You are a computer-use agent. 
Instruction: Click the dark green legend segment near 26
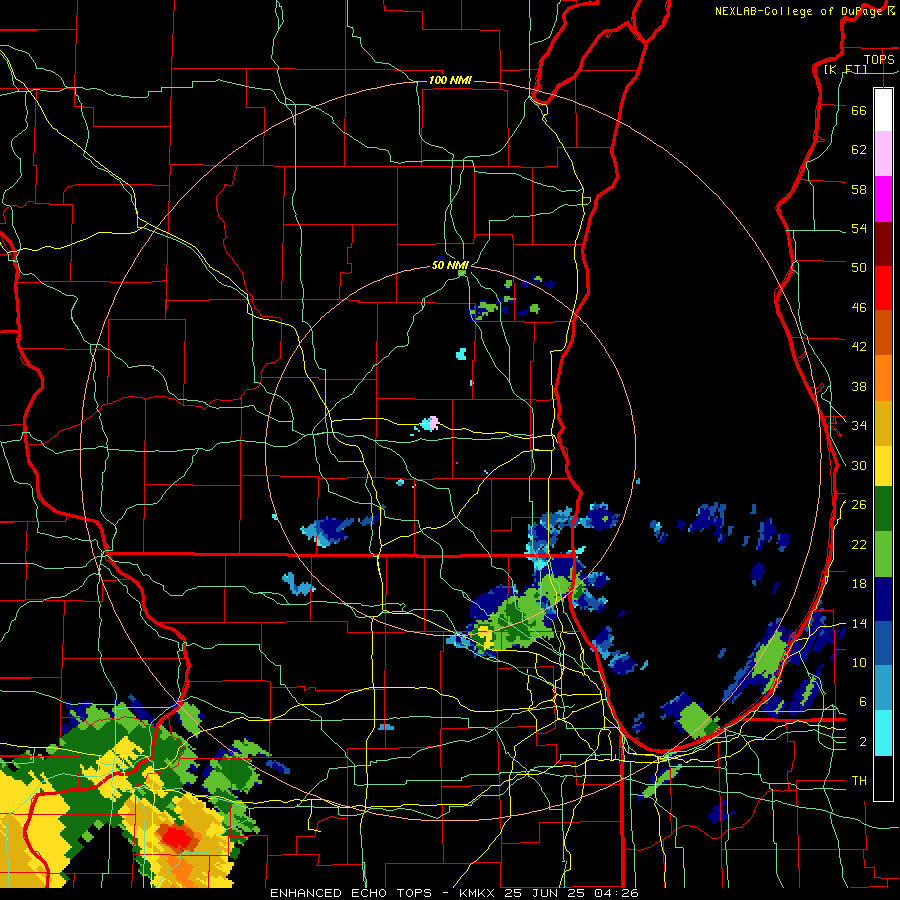pos(883,509)
